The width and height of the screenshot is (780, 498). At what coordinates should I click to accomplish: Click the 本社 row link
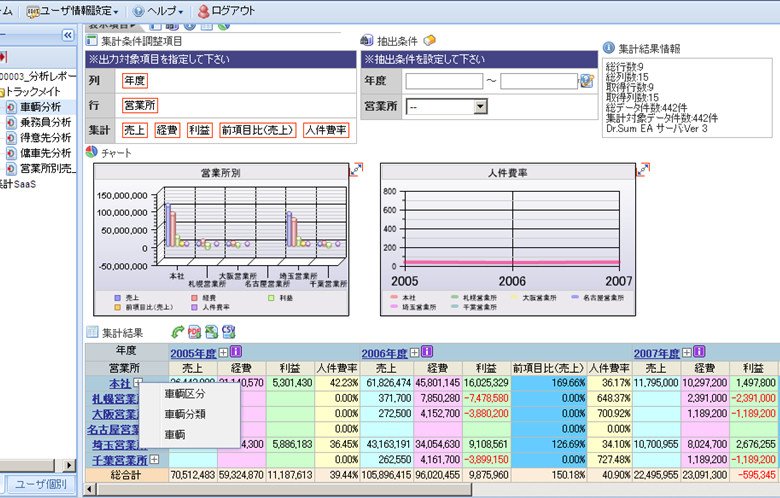(120, 384)
